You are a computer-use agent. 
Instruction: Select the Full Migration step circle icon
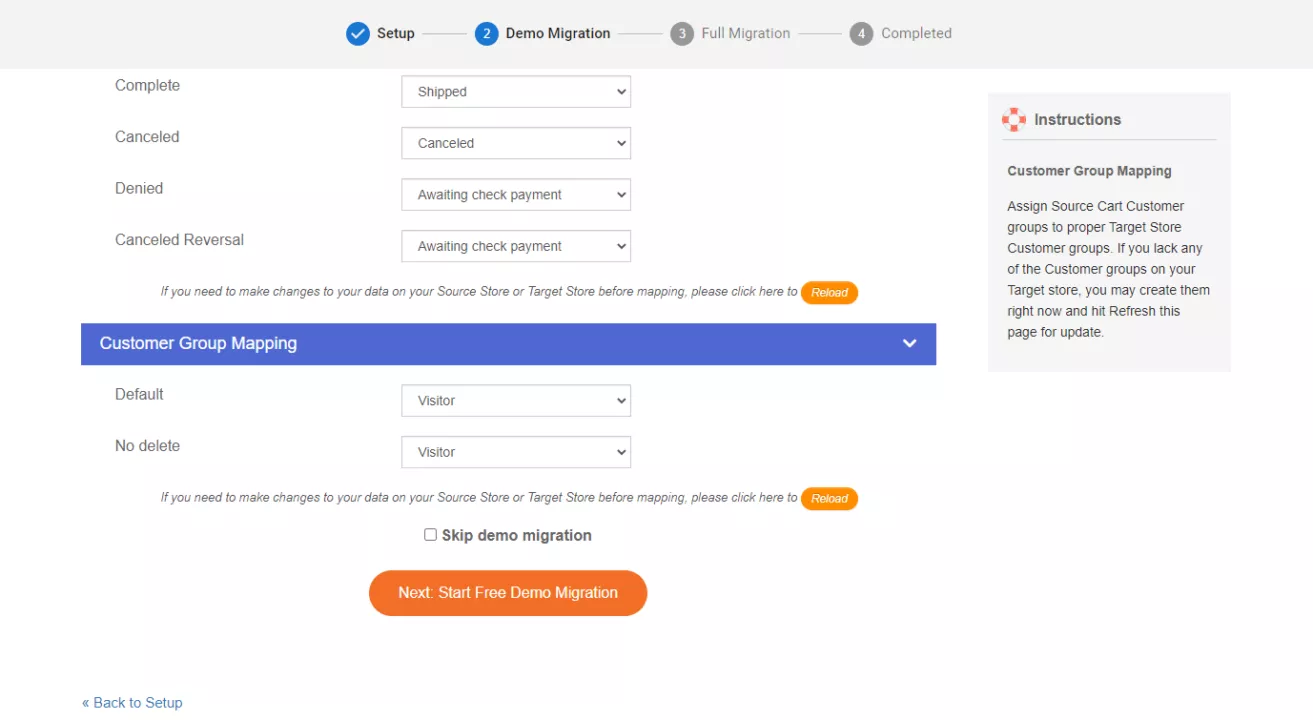point(682,33)
